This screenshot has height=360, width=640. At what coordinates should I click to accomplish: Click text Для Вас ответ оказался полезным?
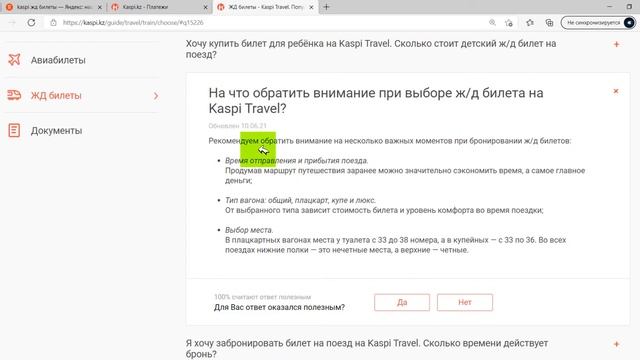(x=279, y=307)
